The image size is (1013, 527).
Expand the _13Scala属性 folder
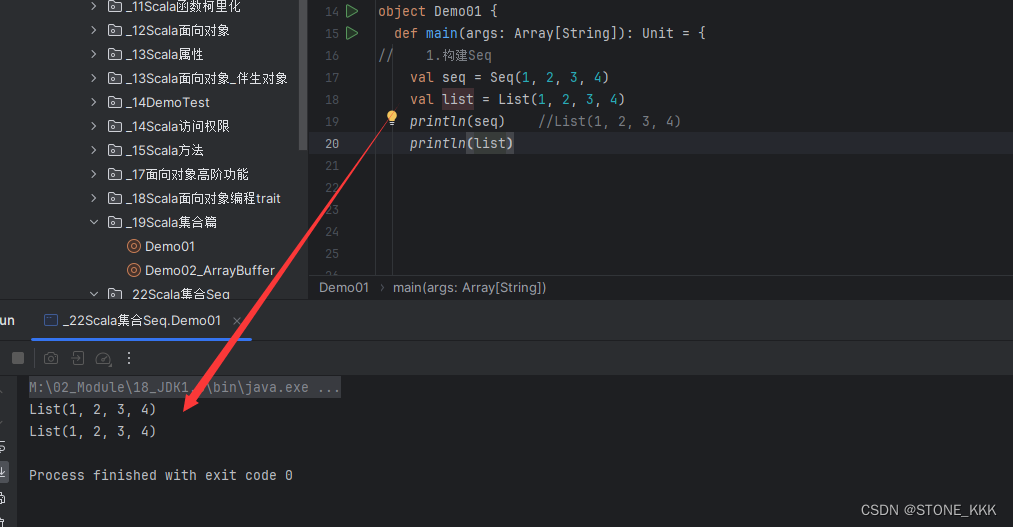point(94,54)
